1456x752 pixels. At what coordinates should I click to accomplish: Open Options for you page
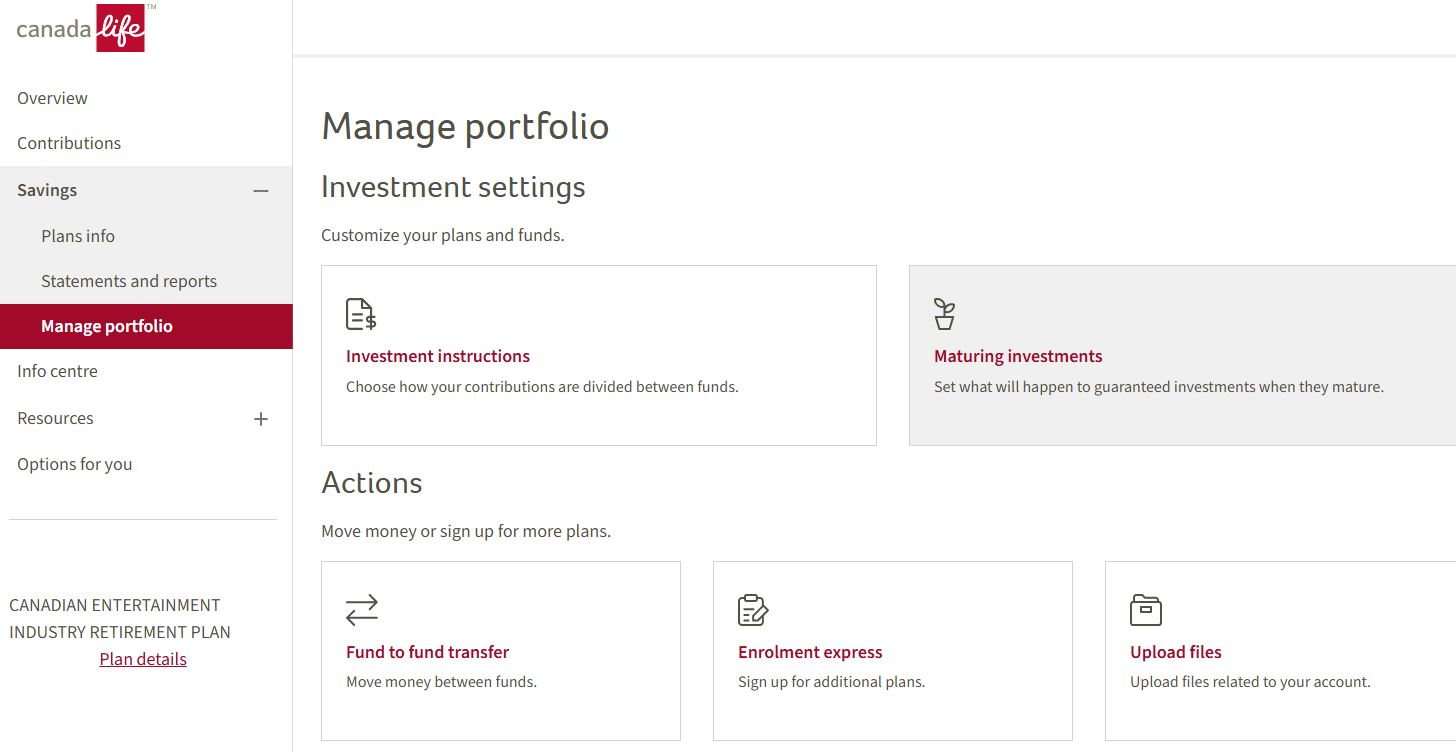75,464
